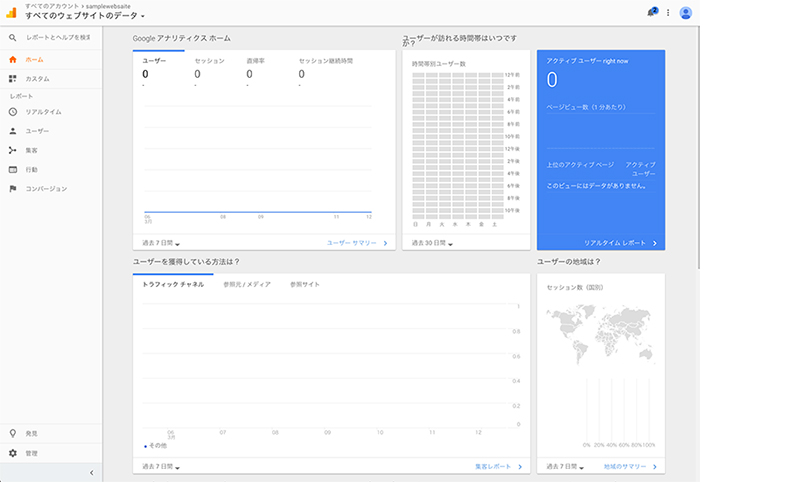This screenshot has height=482, width=800.
Task: Click the 発見 label in the sidebar
Action: pos(32,434)
